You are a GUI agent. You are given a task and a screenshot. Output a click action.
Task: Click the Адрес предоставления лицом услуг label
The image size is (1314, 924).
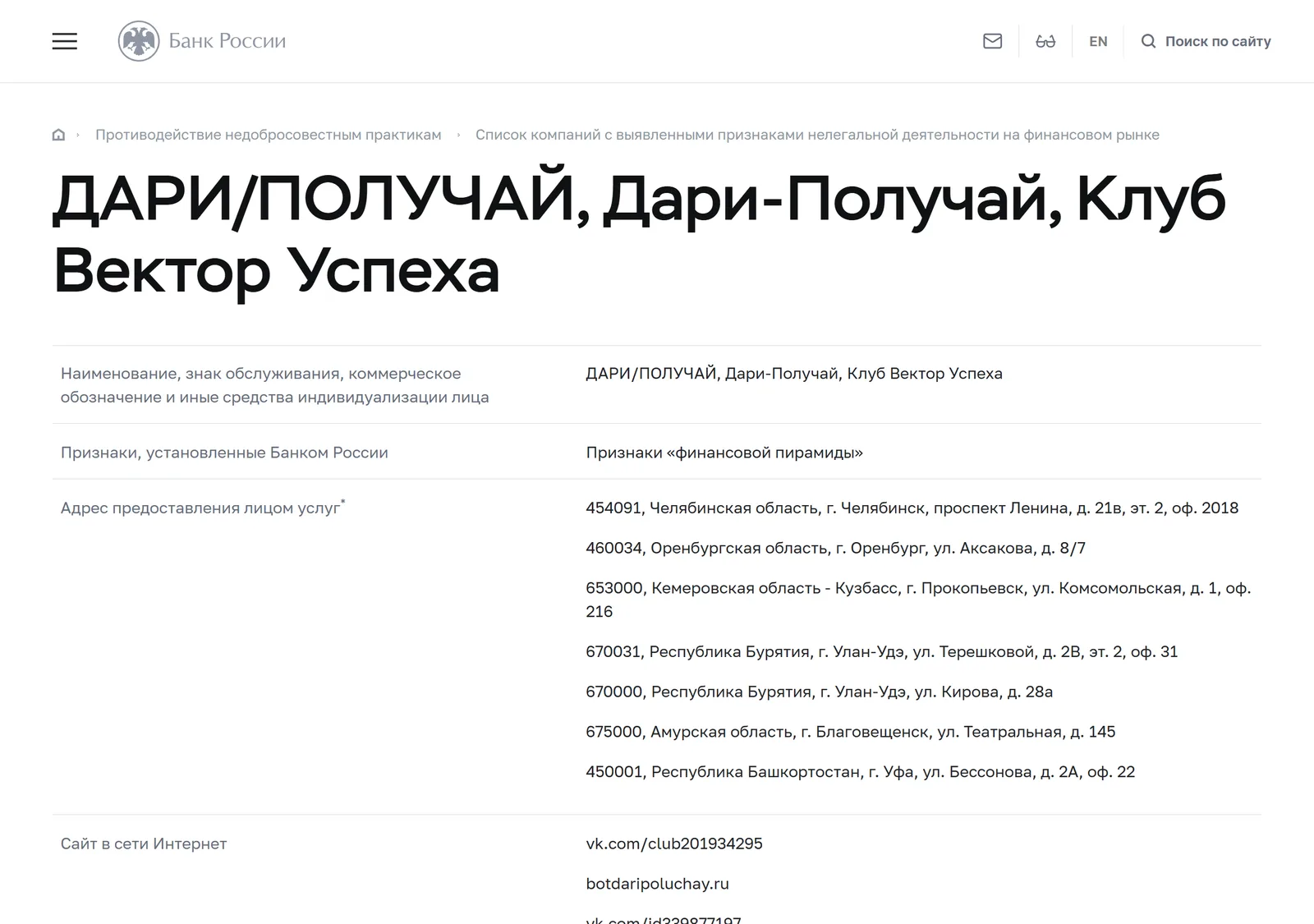[x=202, y=508]
